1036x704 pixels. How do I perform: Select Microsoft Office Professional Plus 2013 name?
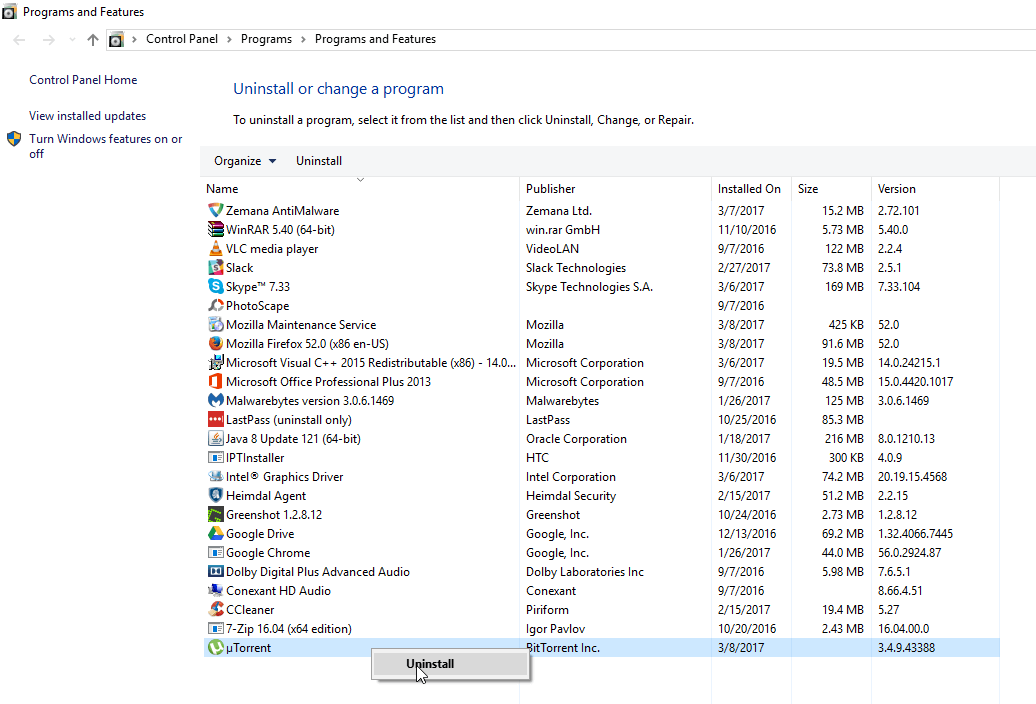coord(328,382)
